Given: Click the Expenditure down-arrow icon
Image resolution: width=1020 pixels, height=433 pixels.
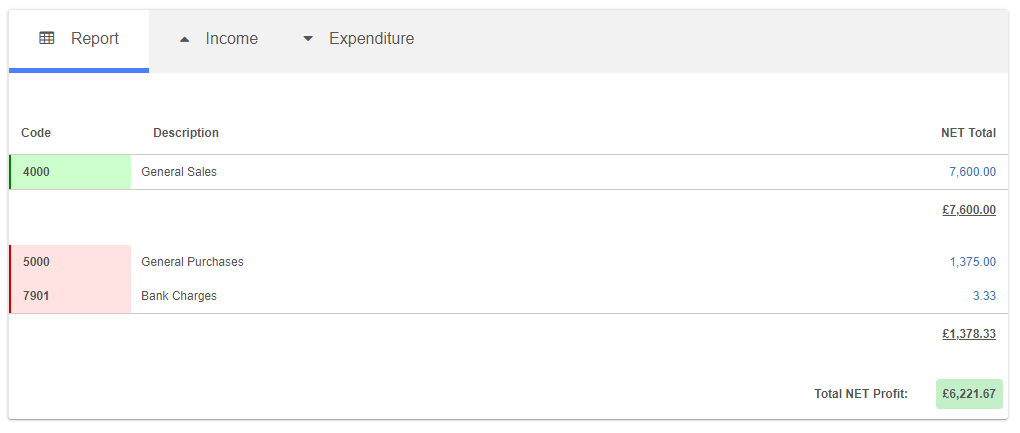Looking at the screenshot, I should coord(308,39).
